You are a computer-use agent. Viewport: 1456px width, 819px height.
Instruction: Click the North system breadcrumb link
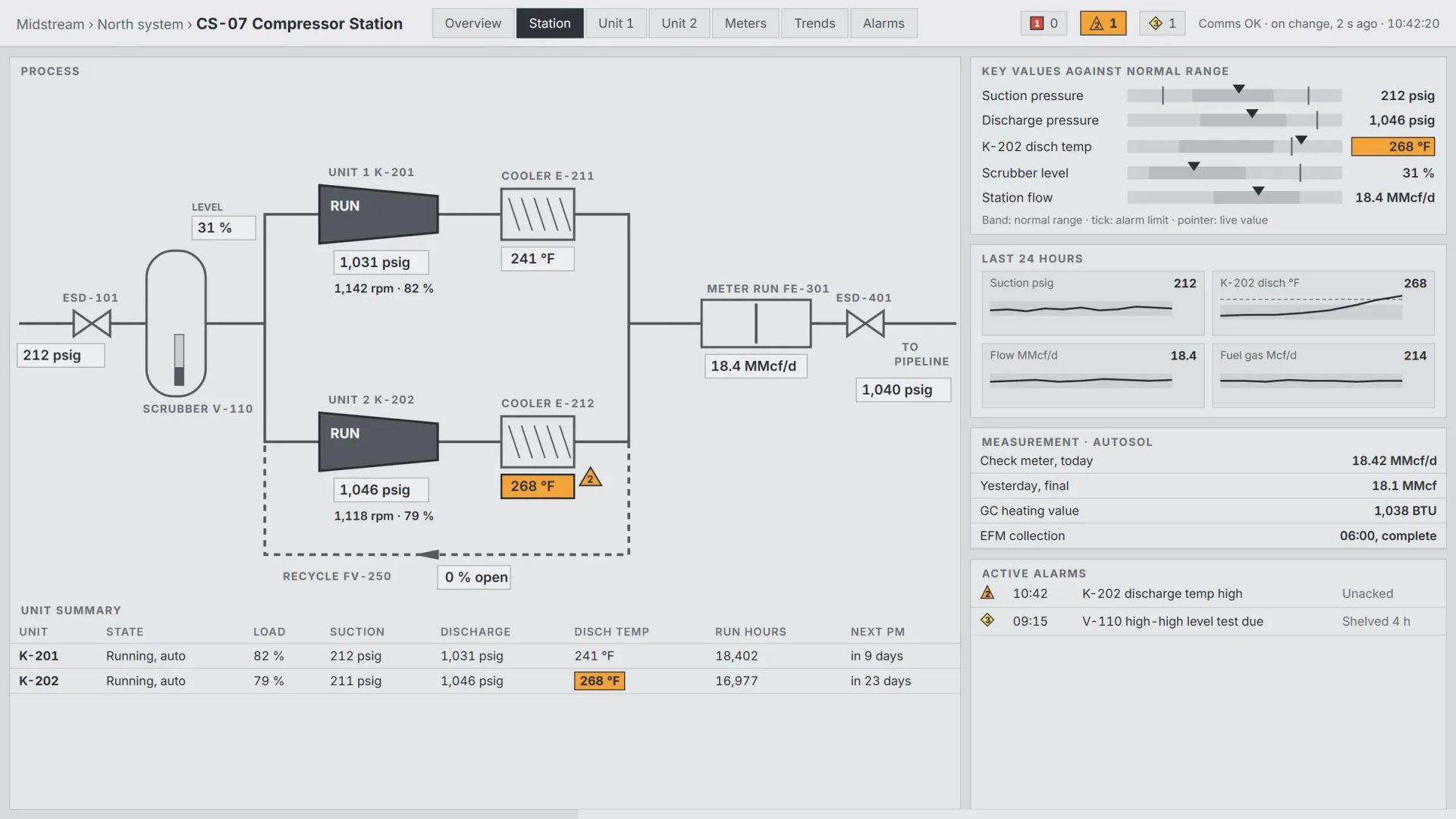pos(140,24)
